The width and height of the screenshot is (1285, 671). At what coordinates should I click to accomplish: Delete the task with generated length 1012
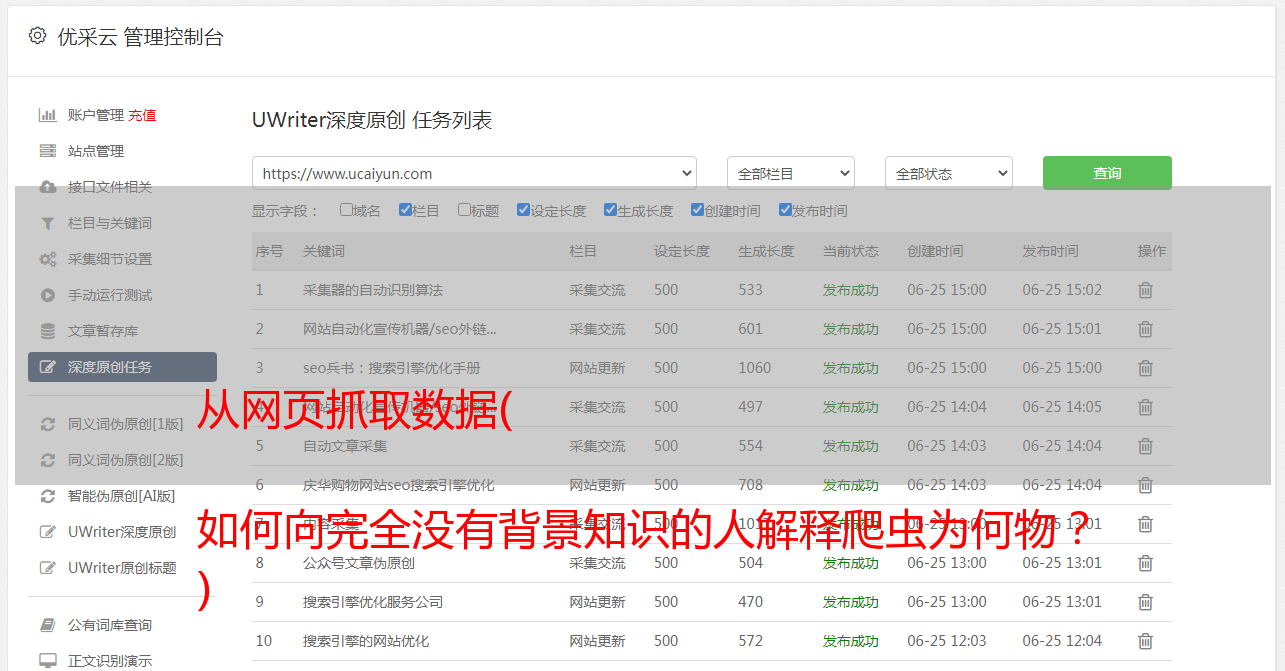1146,524
